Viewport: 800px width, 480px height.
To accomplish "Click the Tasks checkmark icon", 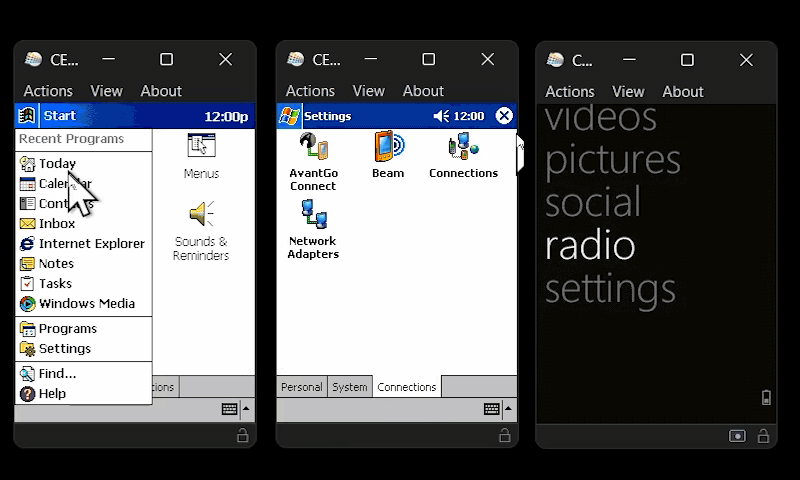I will (27, 283).
